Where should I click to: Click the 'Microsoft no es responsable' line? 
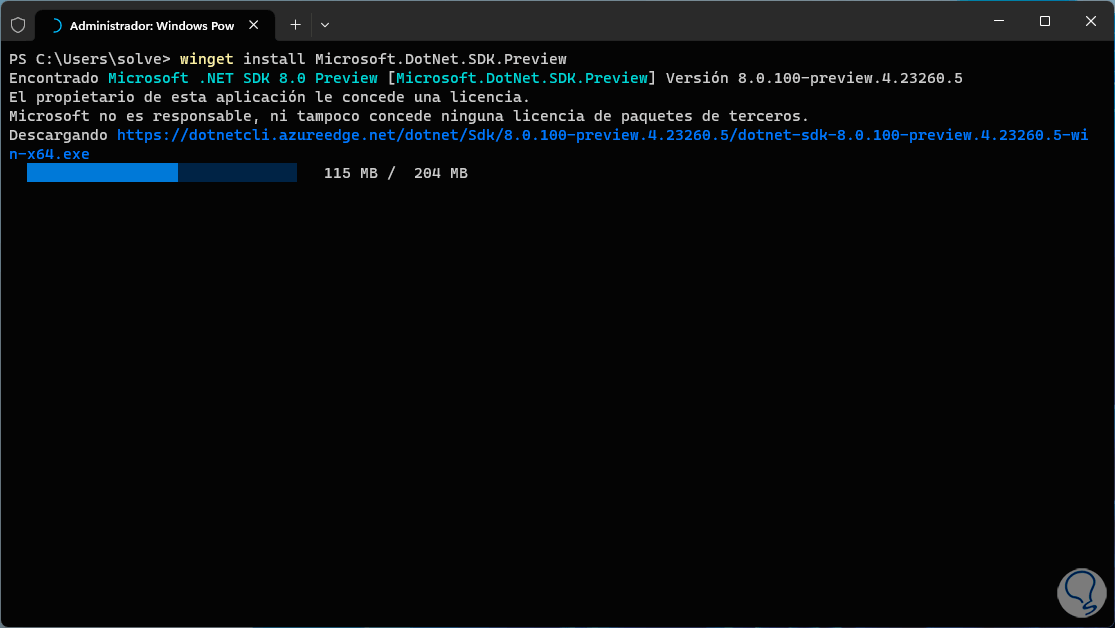(x=409, y=116)
